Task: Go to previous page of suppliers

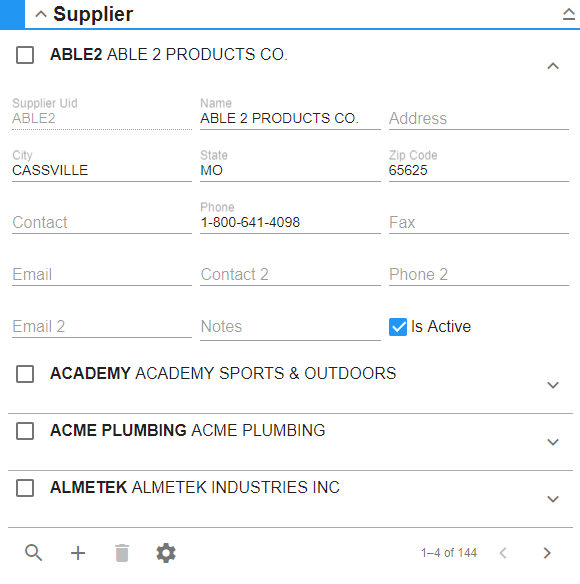Action: pos(503,553)
